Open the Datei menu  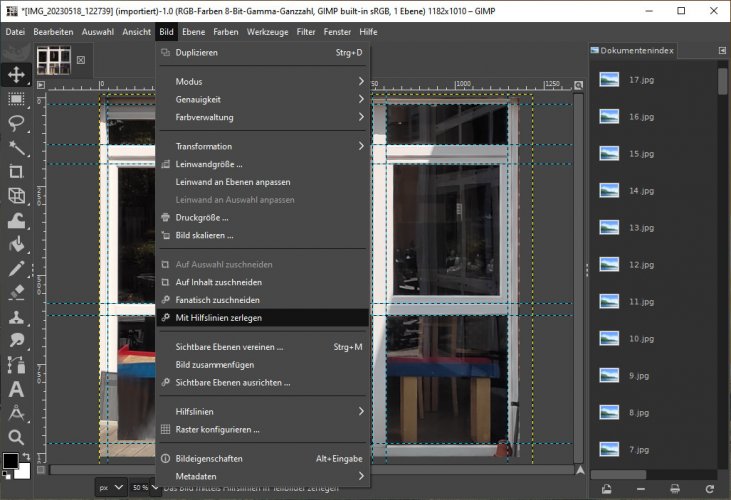tap(15, 32)
